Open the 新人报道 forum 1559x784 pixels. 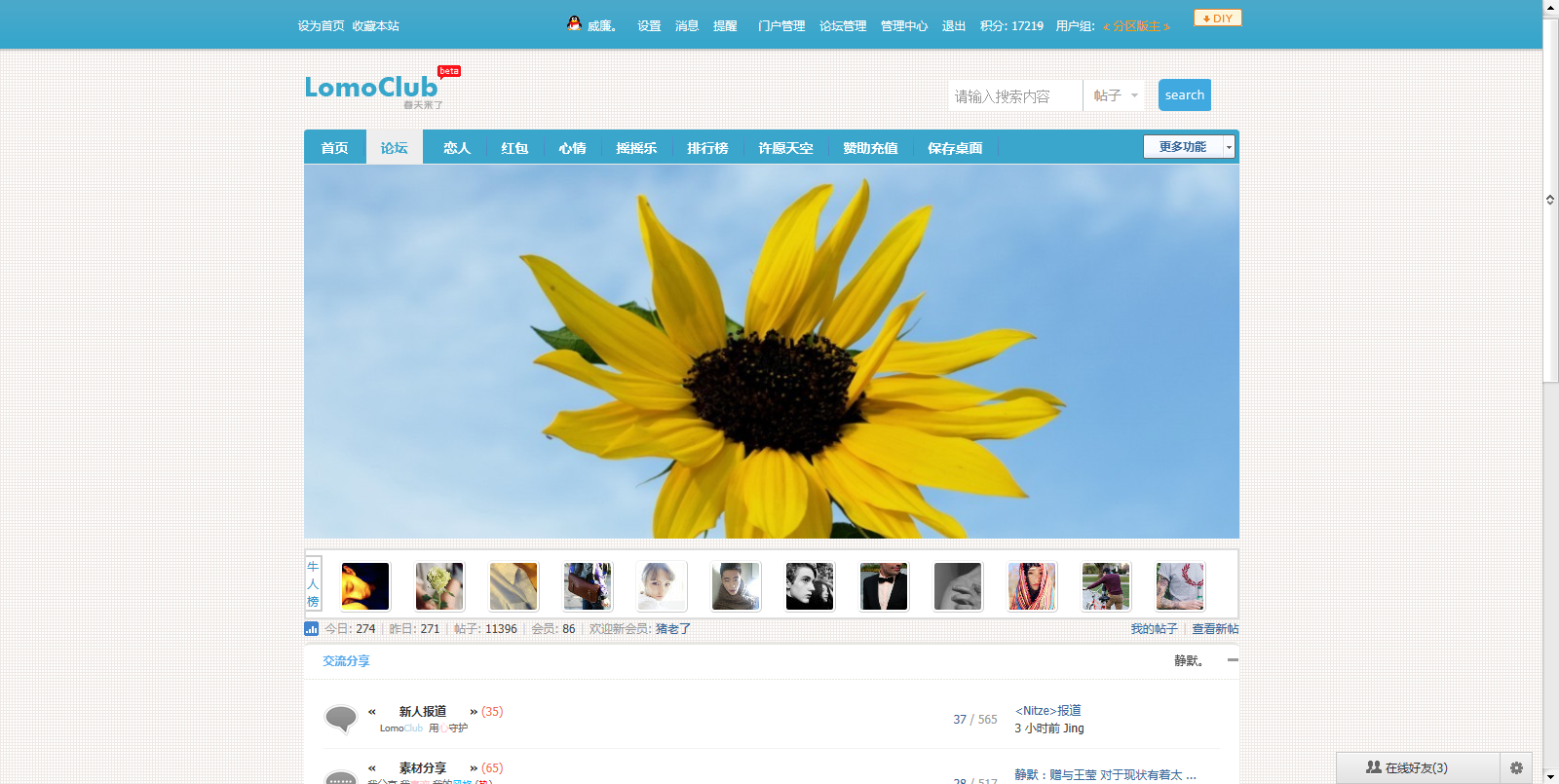tap(422, 712)
